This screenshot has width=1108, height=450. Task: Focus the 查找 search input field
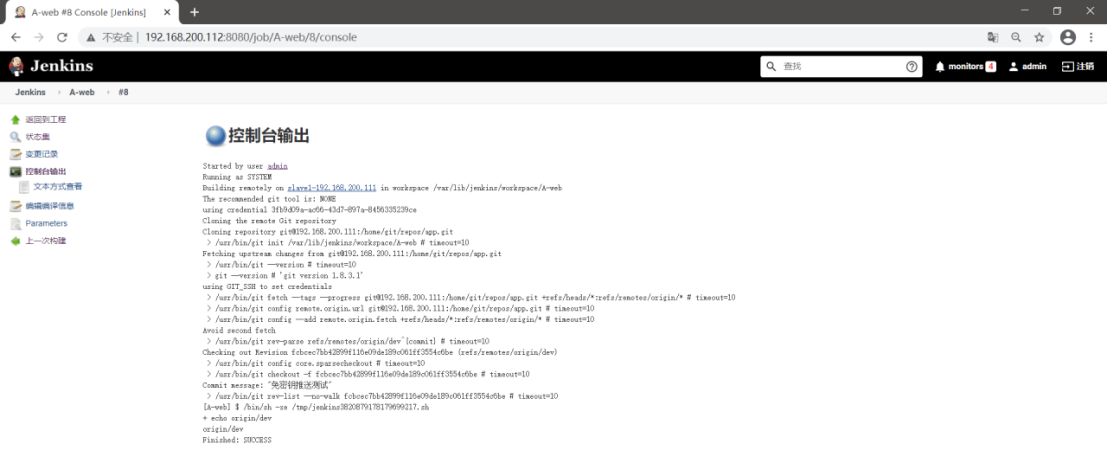click(841, 66)
